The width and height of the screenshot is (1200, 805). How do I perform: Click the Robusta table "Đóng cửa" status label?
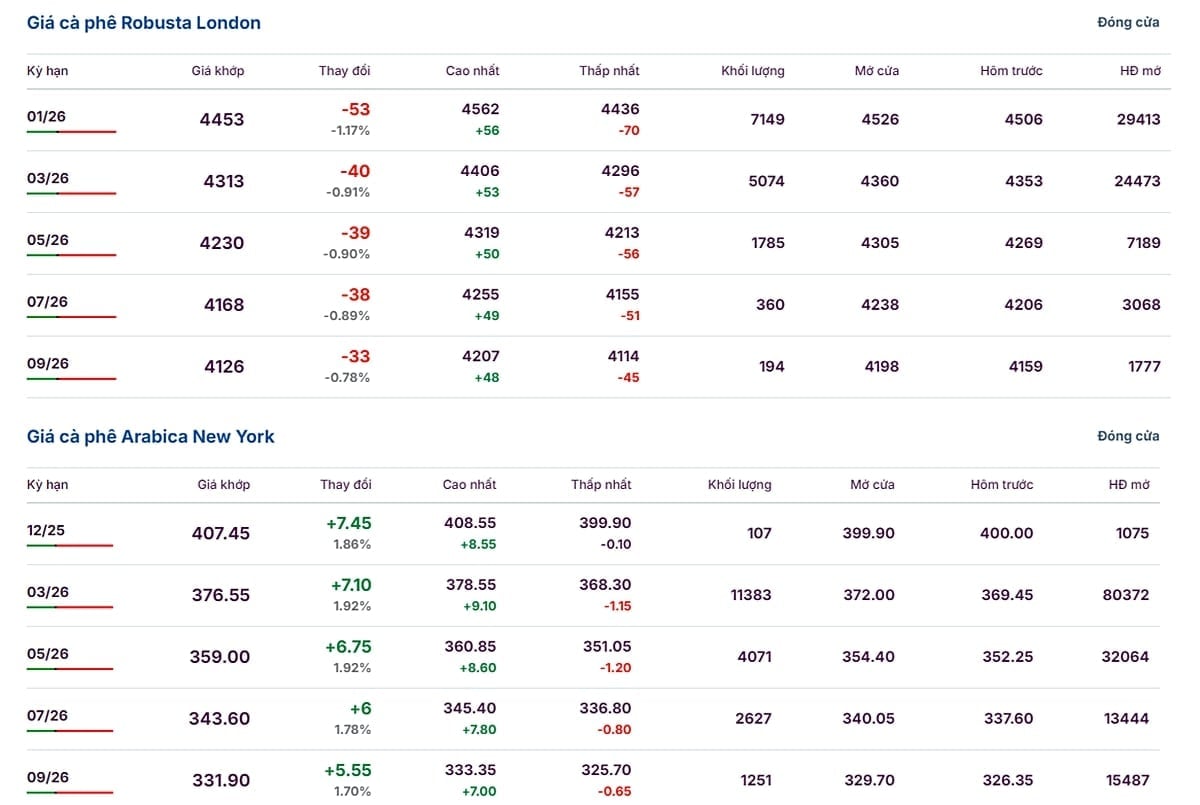coord(1128,23)
